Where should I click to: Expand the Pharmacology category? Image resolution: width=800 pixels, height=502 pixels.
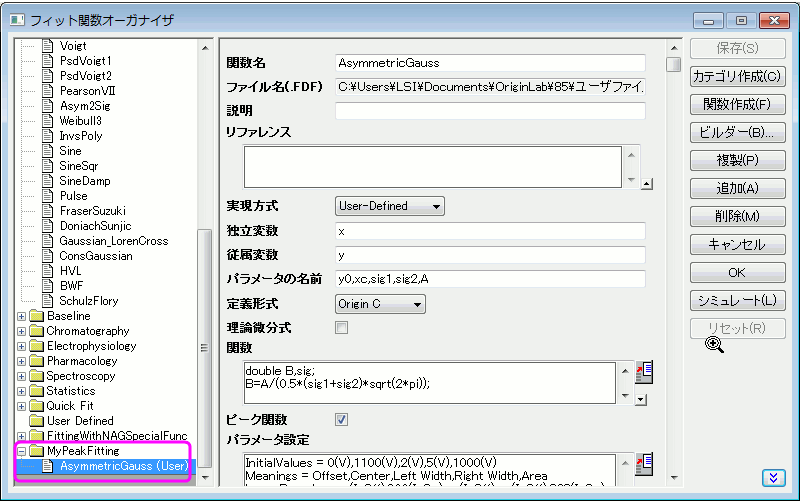[21, 362]
